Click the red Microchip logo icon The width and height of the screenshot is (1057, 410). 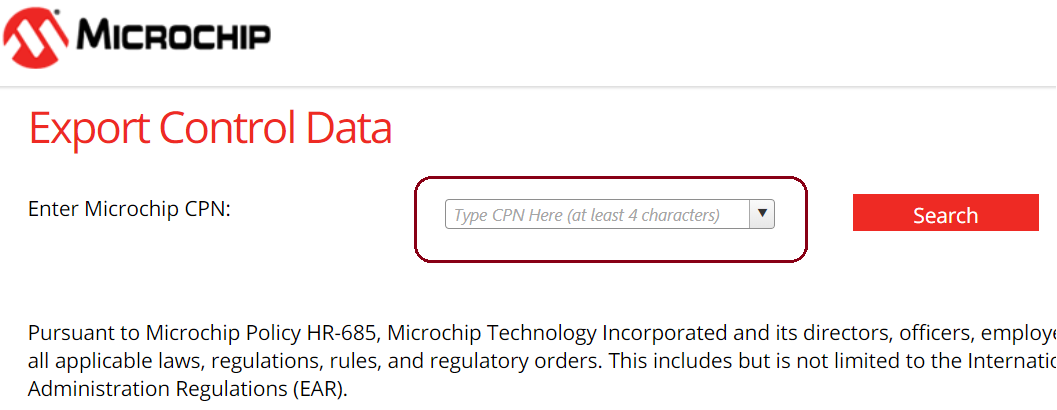click(36, 36)
